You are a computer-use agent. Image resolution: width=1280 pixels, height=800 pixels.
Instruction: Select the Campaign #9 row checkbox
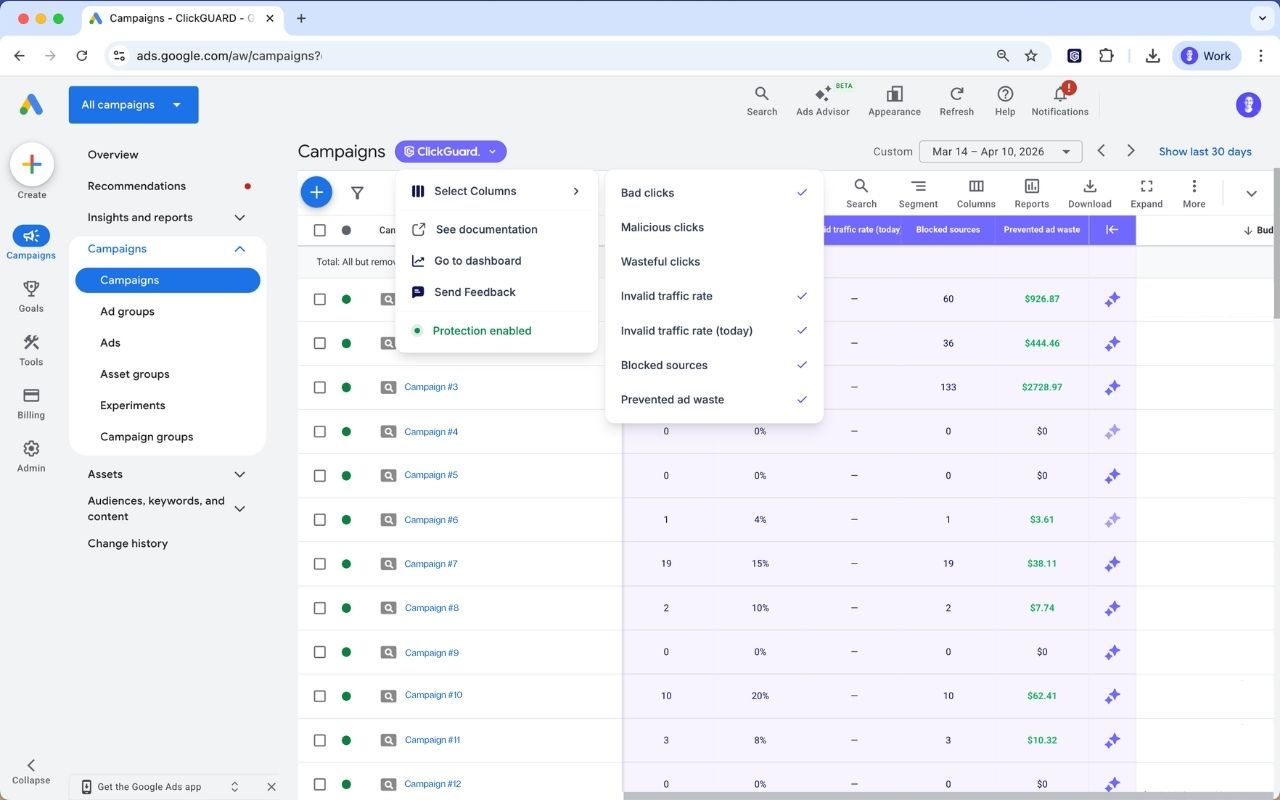pos(320,652)
